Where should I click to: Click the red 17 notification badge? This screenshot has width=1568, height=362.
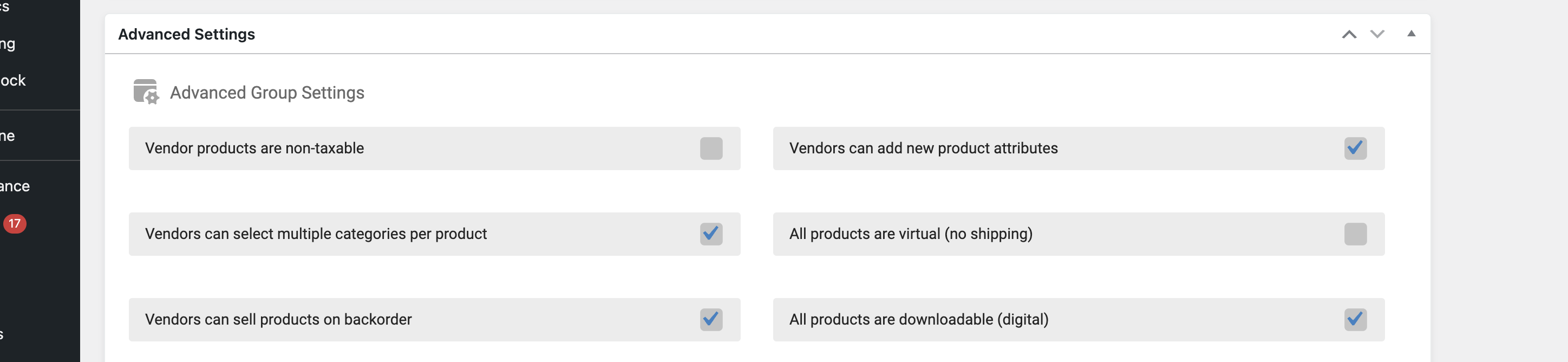click(x=15, y=224)
